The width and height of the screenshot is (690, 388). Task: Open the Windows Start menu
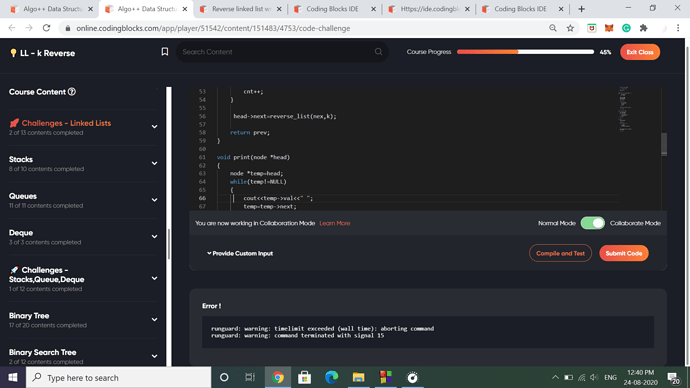click(13, 377)
